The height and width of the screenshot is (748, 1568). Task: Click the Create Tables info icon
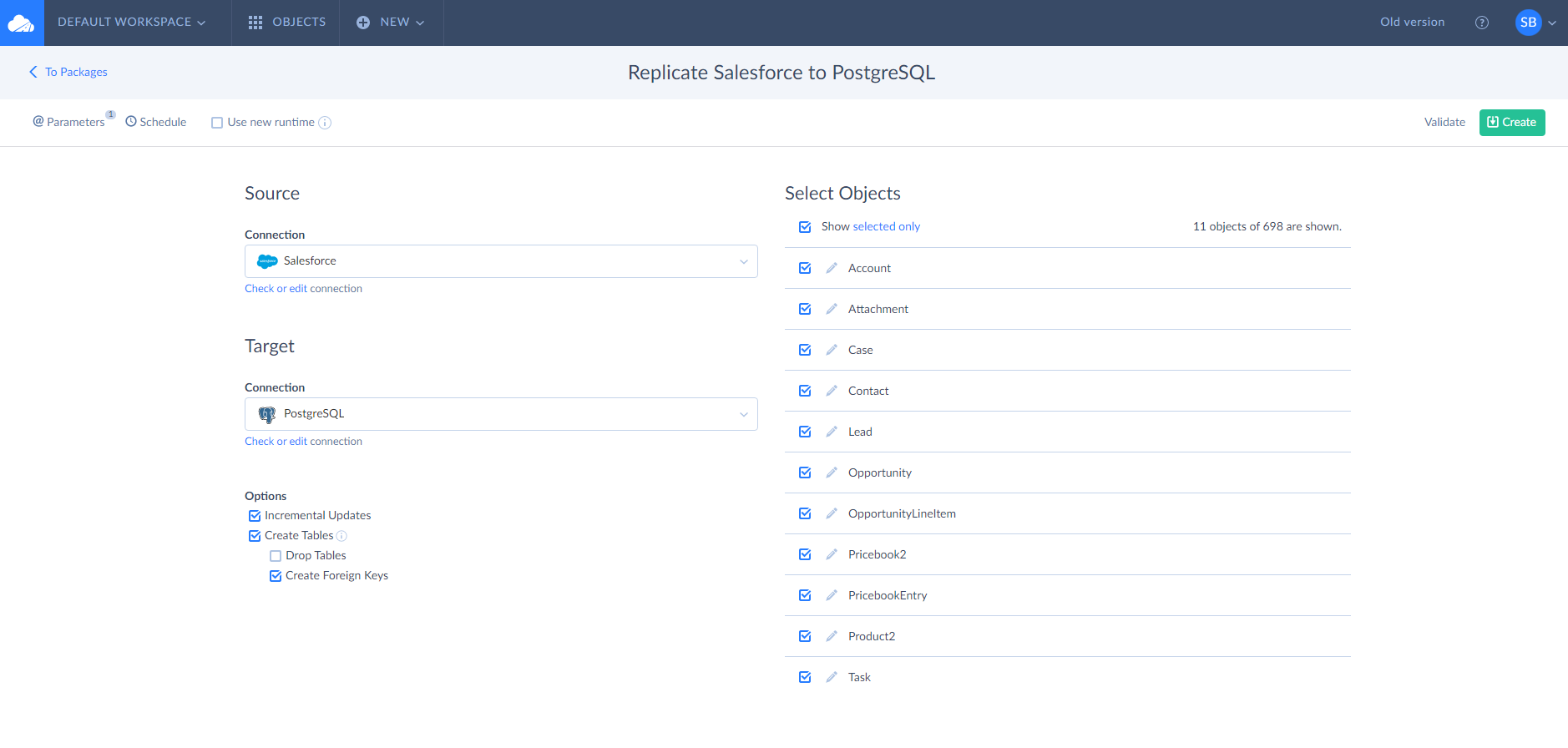pos(341,536)
